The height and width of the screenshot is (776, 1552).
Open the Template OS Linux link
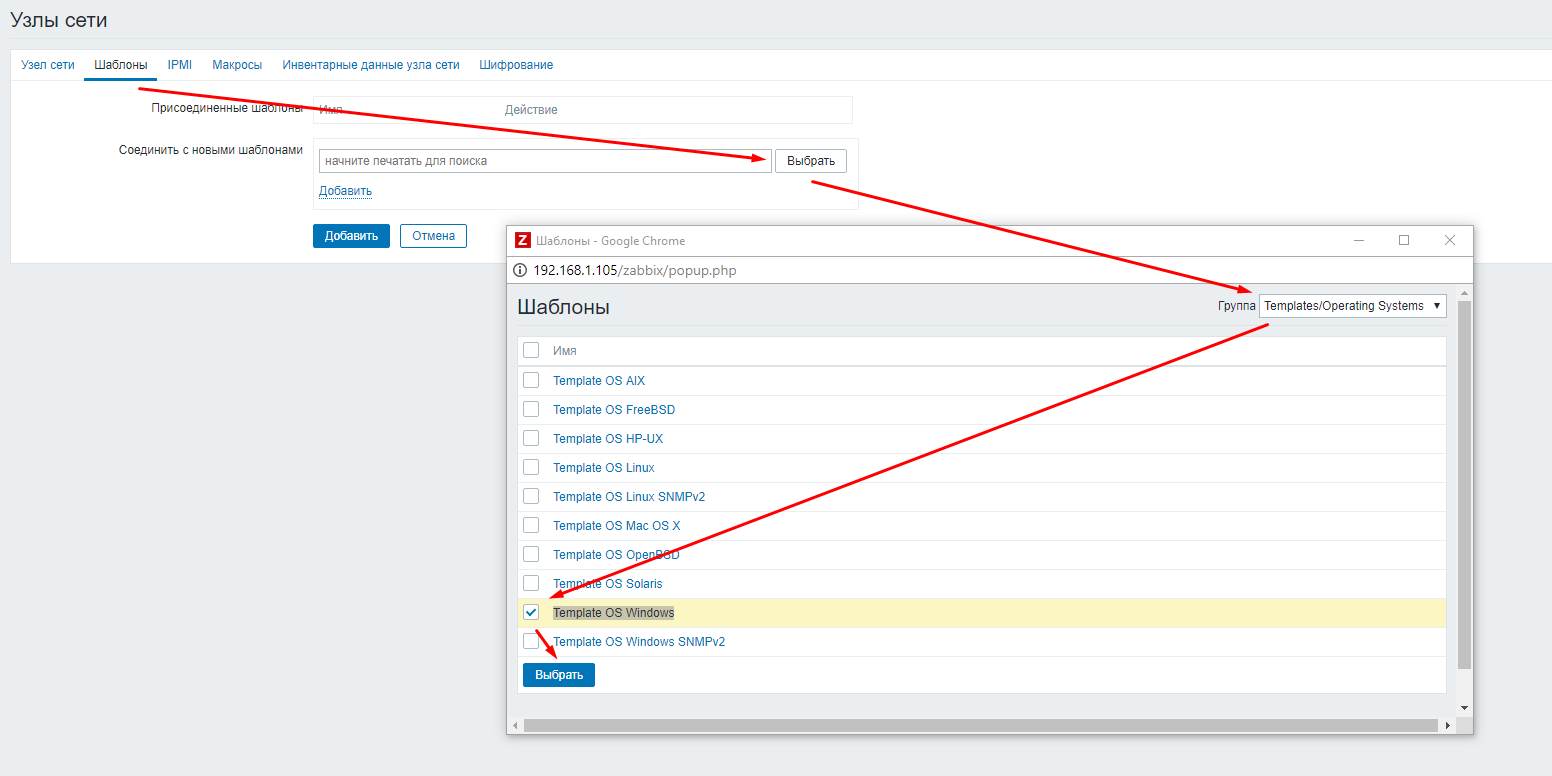click(604, 468)
